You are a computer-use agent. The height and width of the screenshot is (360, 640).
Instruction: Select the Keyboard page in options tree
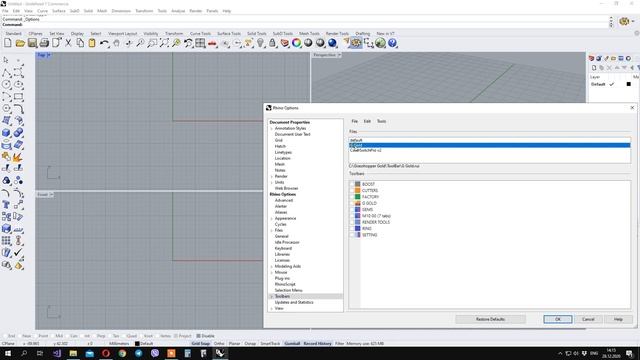tap(283, 248)
